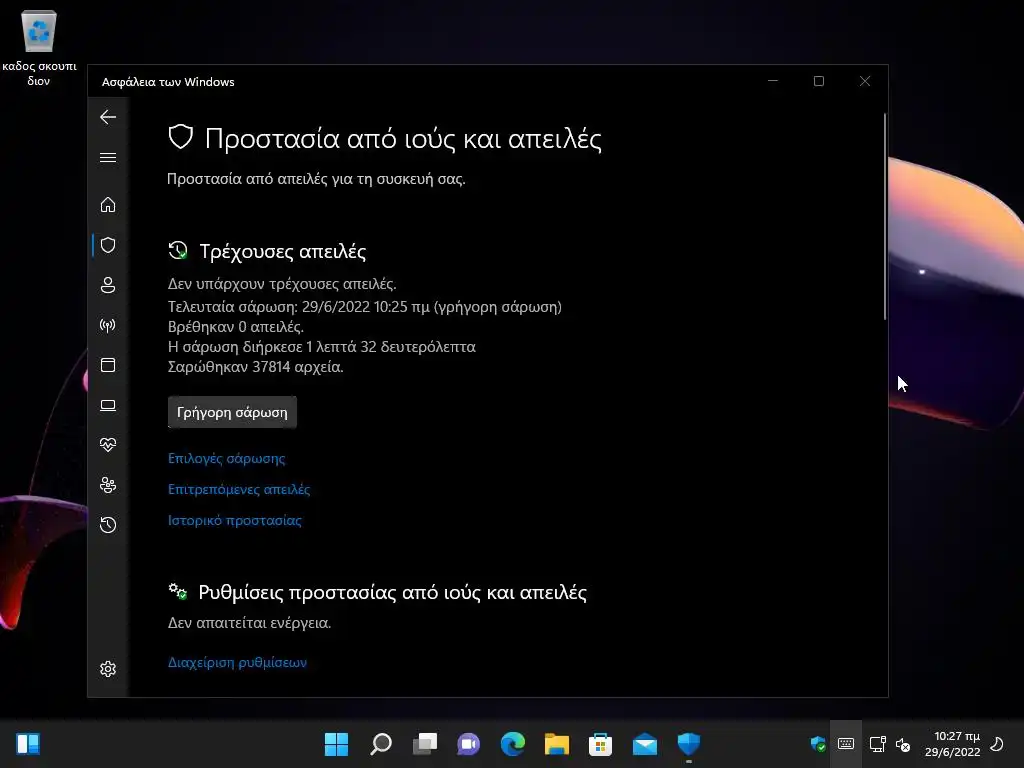
Task: Open Account protection person icon
Action: (108, 285)
